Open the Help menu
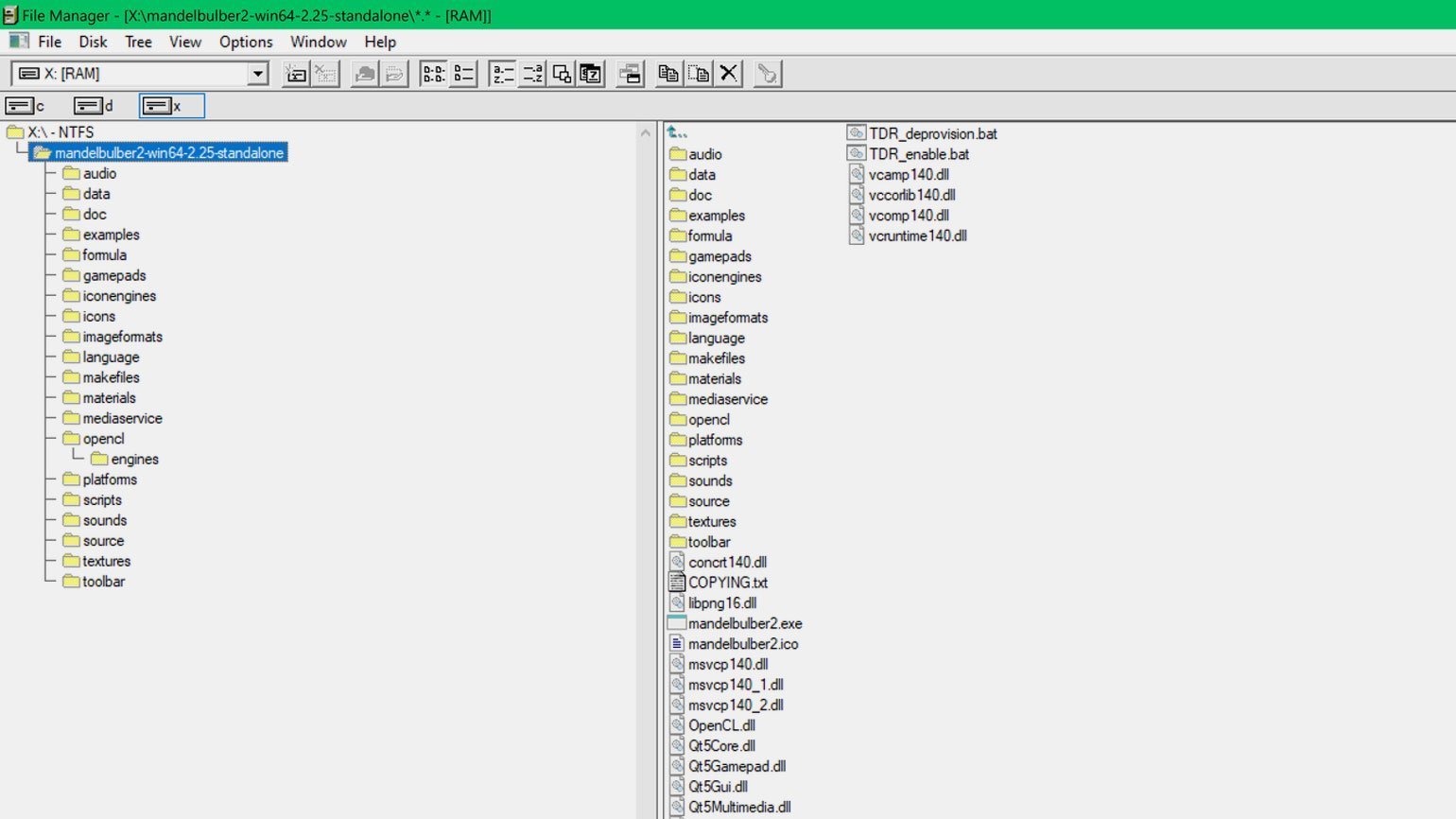 coord(380,42)
